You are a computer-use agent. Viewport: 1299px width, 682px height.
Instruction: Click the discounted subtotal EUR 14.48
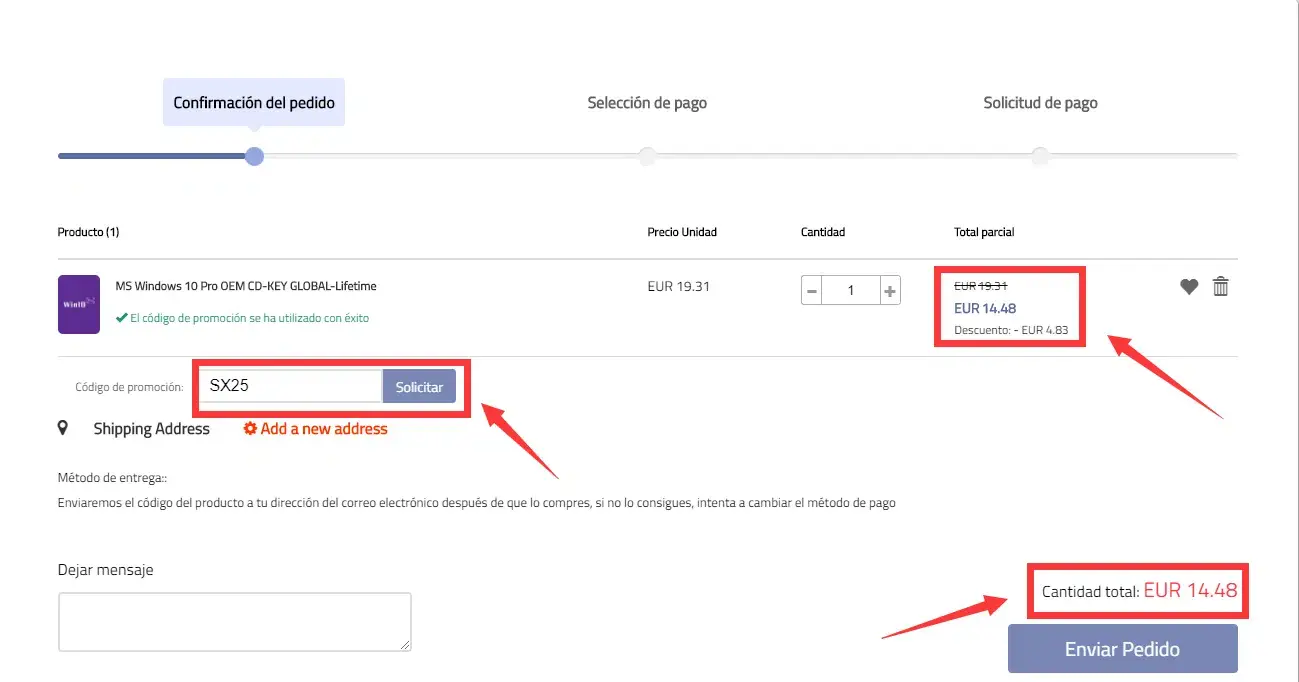tap(985, 308)
